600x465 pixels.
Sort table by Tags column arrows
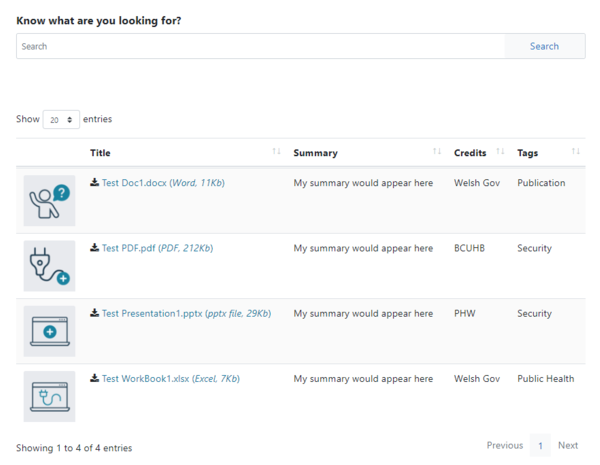tap(575, 152)
